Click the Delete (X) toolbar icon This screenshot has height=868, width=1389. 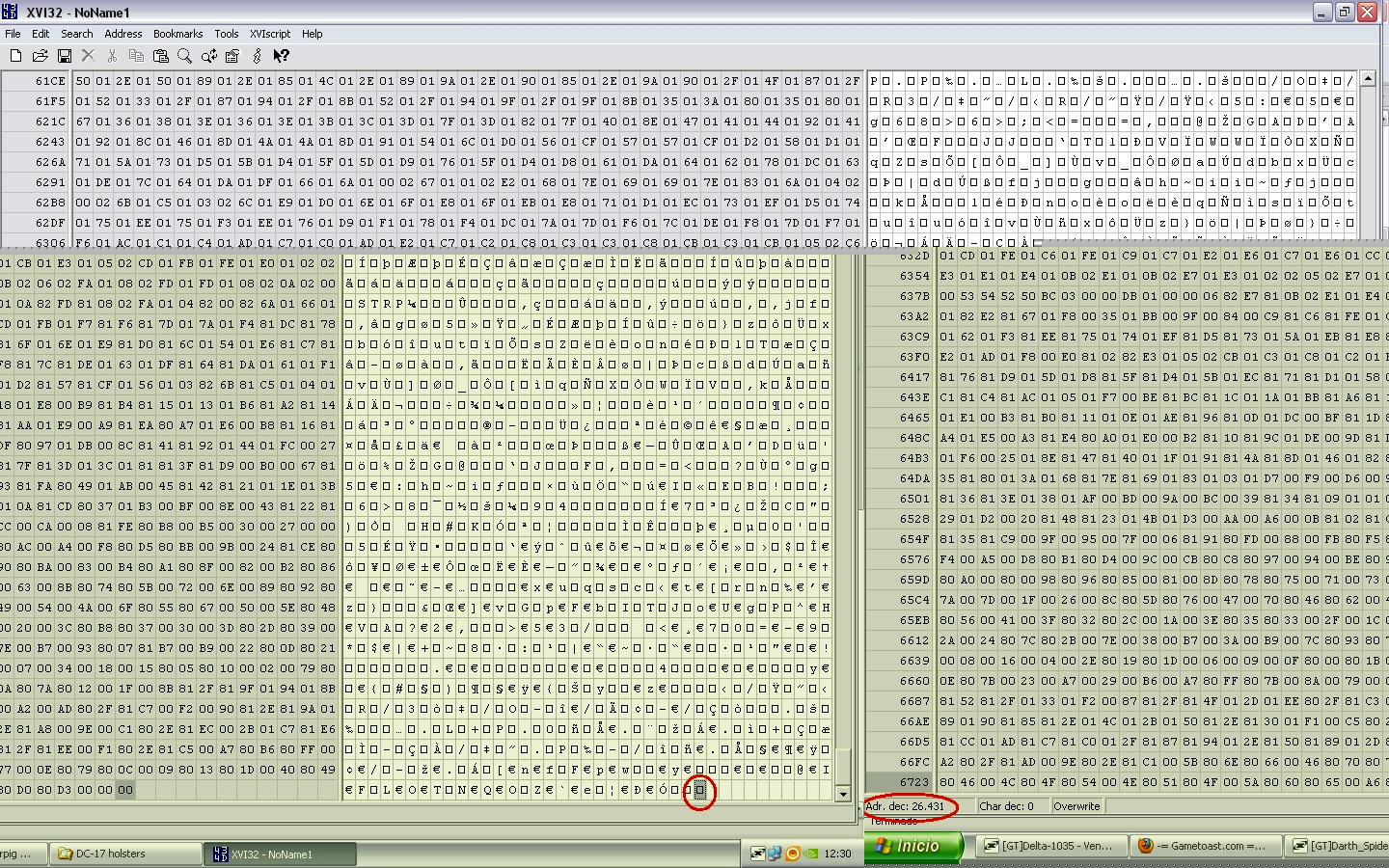coord(88,57)
